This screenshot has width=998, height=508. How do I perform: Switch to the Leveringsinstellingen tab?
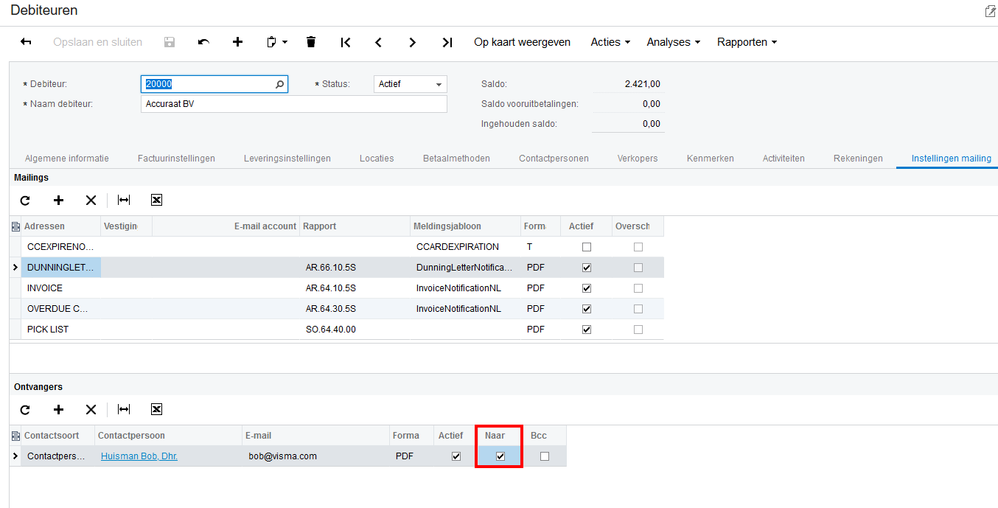pos(287,158)
